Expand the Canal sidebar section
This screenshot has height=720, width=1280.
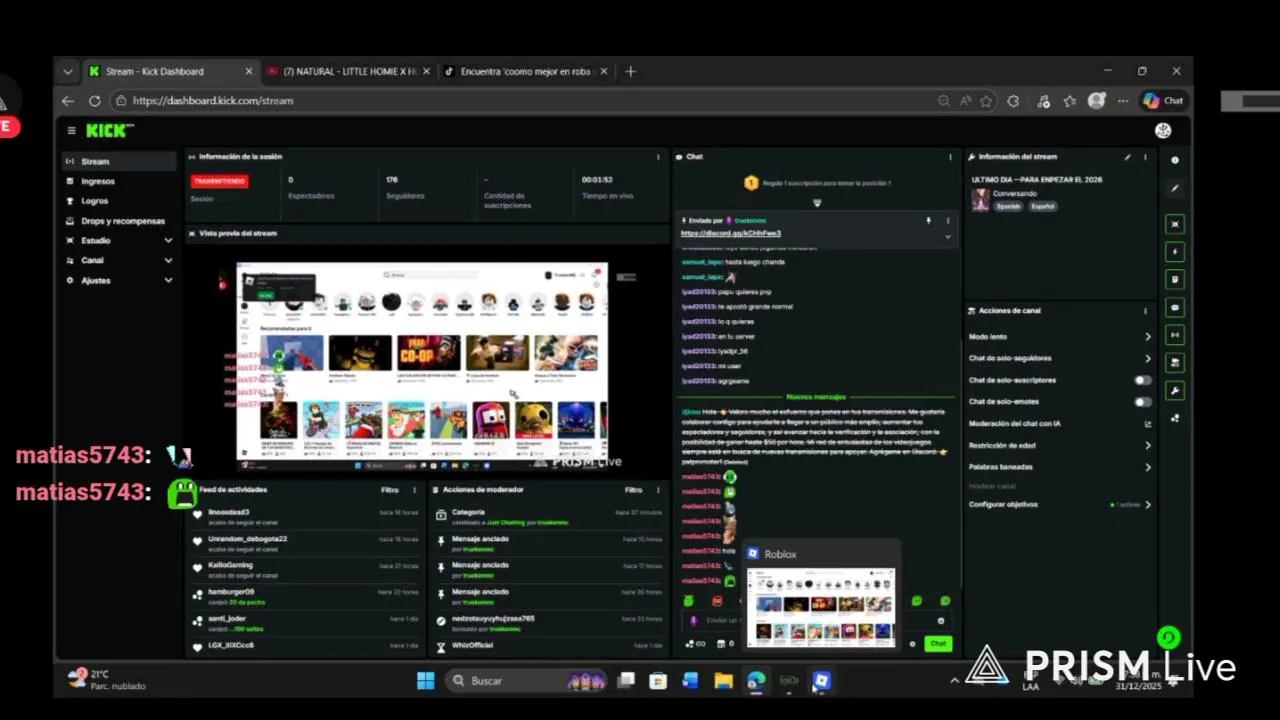[x=120, y=260]
